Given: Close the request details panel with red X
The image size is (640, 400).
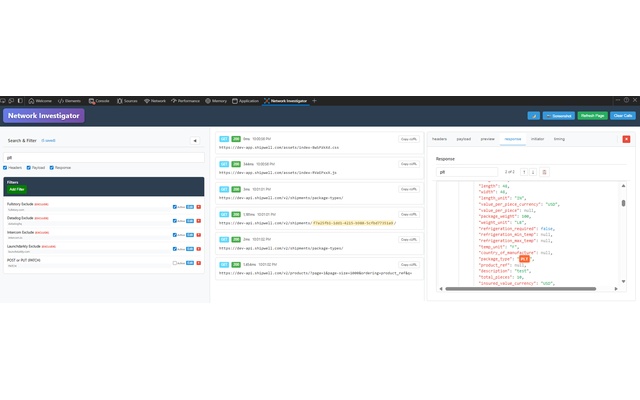Looking at the screenshot, I should pyautogui.click(x=626, y=139).
